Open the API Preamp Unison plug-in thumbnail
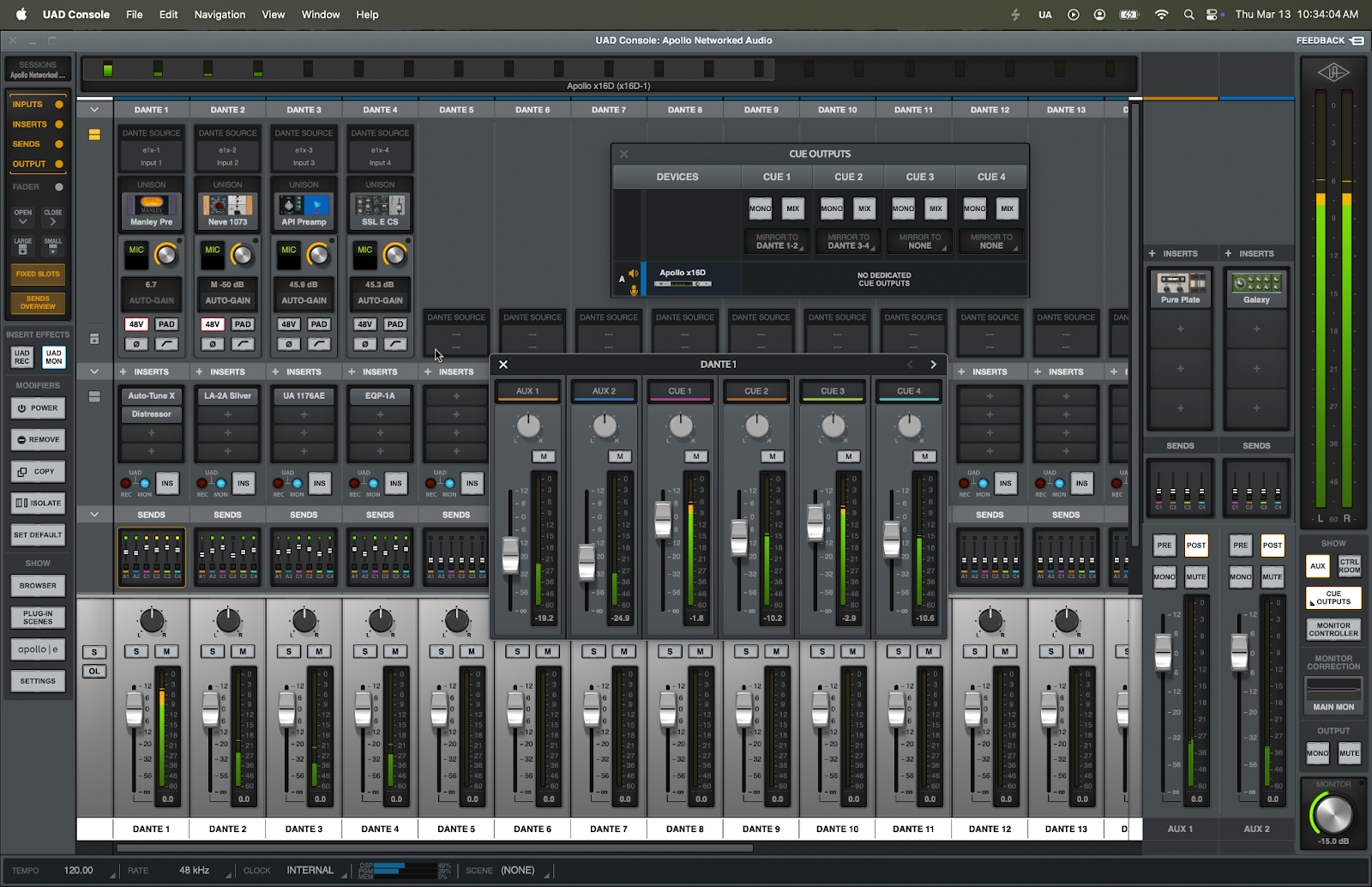Image resolution: width=1372 pixels, height=887 pixels. tap(304, 210)
